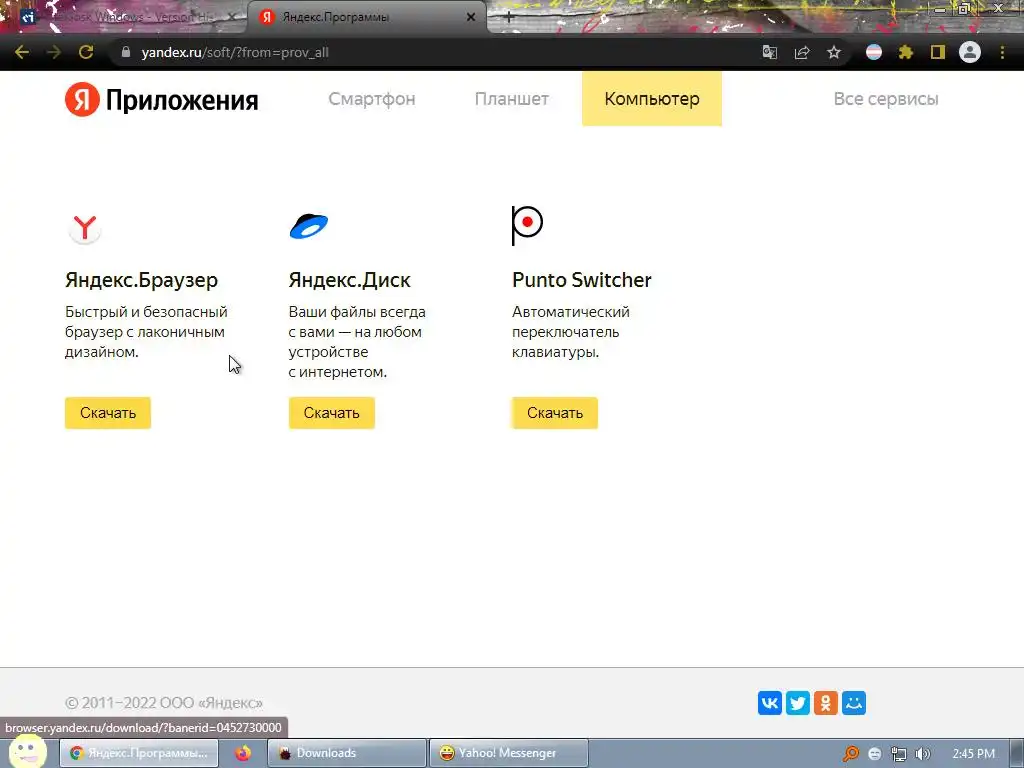Download Яндекс.Диск with Скачать button

point(332,413)
